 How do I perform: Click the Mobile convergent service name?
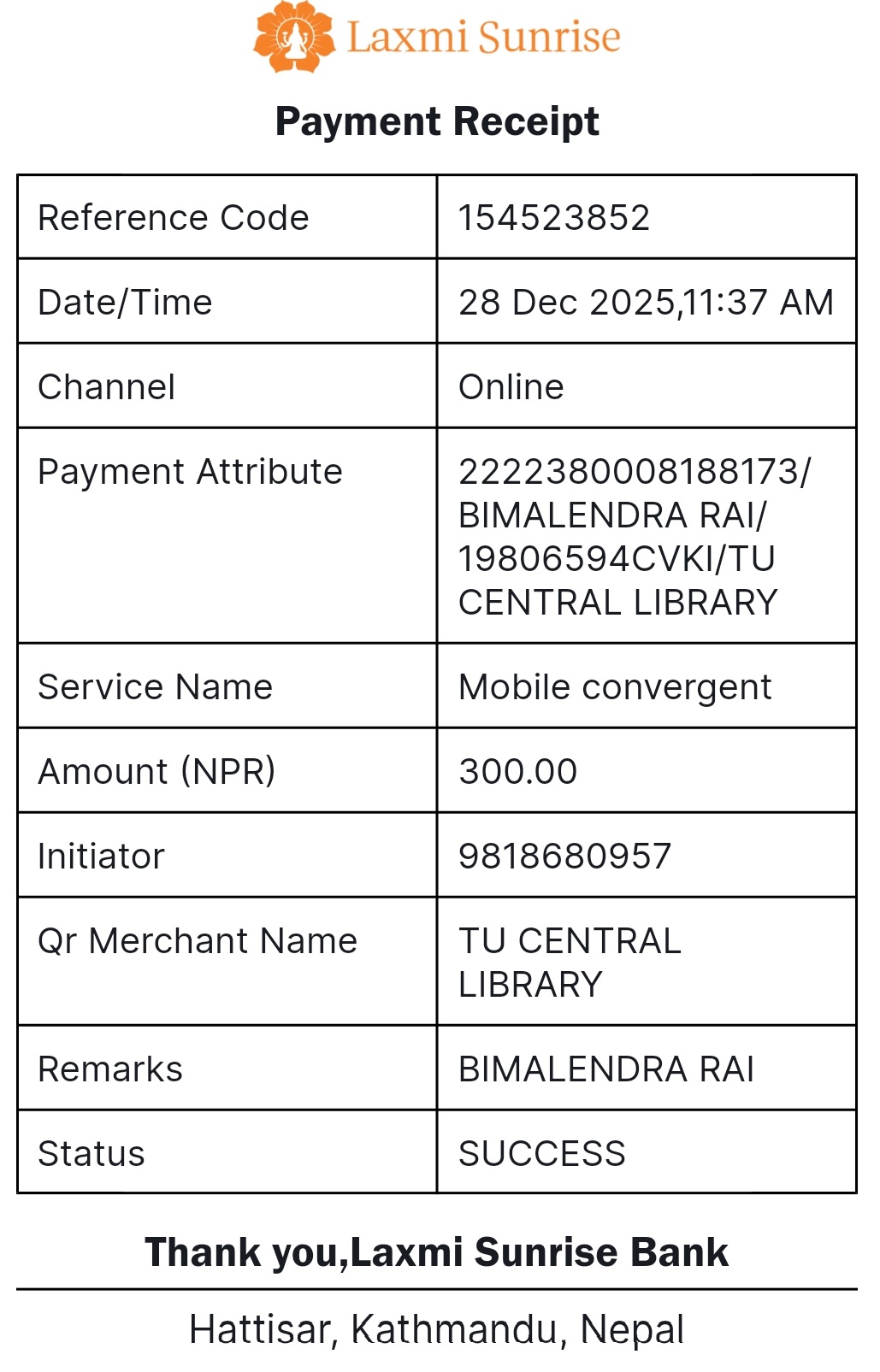pyautogui.click(x=615, y=687)
